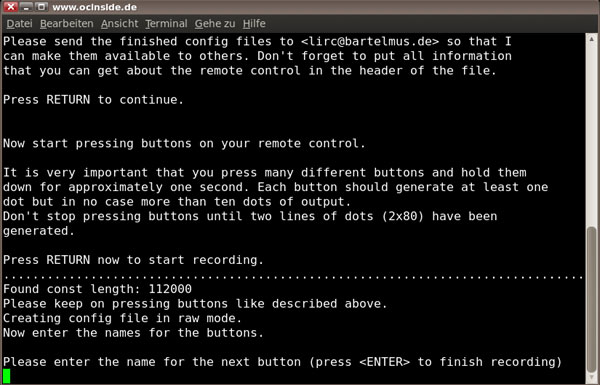This screenshot has height=385, width=600.
Task: Maximize the terminal window
Action: pos(41,7)
